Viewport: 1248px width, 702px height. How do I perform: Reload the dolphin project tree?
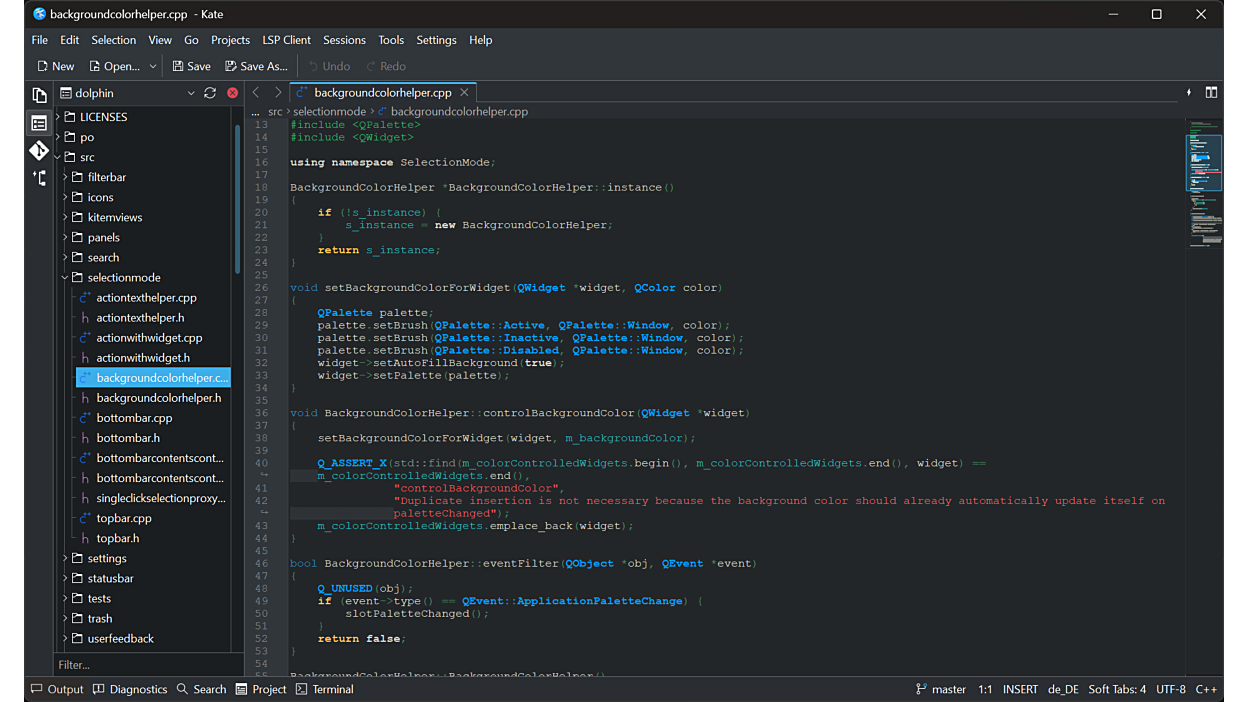[210, 93]
